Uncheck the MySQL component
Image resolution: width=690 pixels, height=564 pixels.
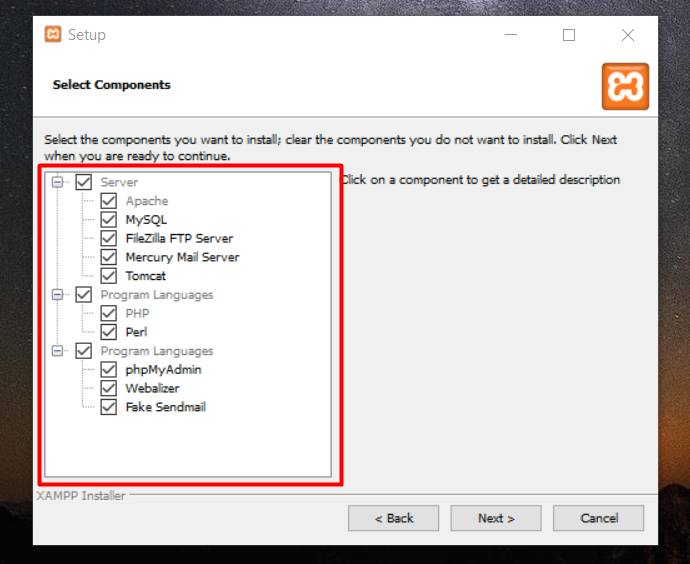pos(109,220)
